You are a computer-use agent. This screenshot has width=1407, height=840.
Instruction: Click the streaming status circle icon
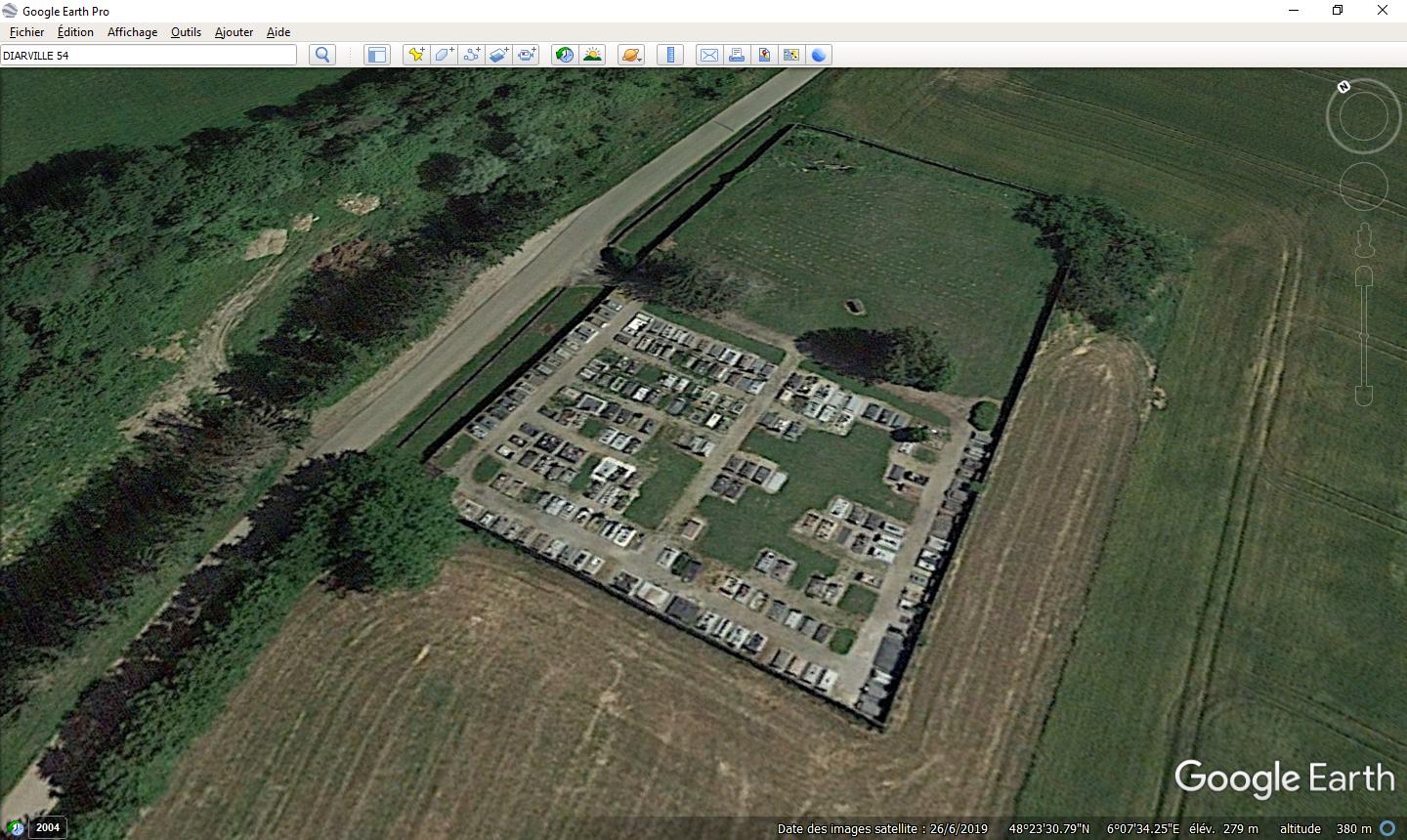[1387, 828]
